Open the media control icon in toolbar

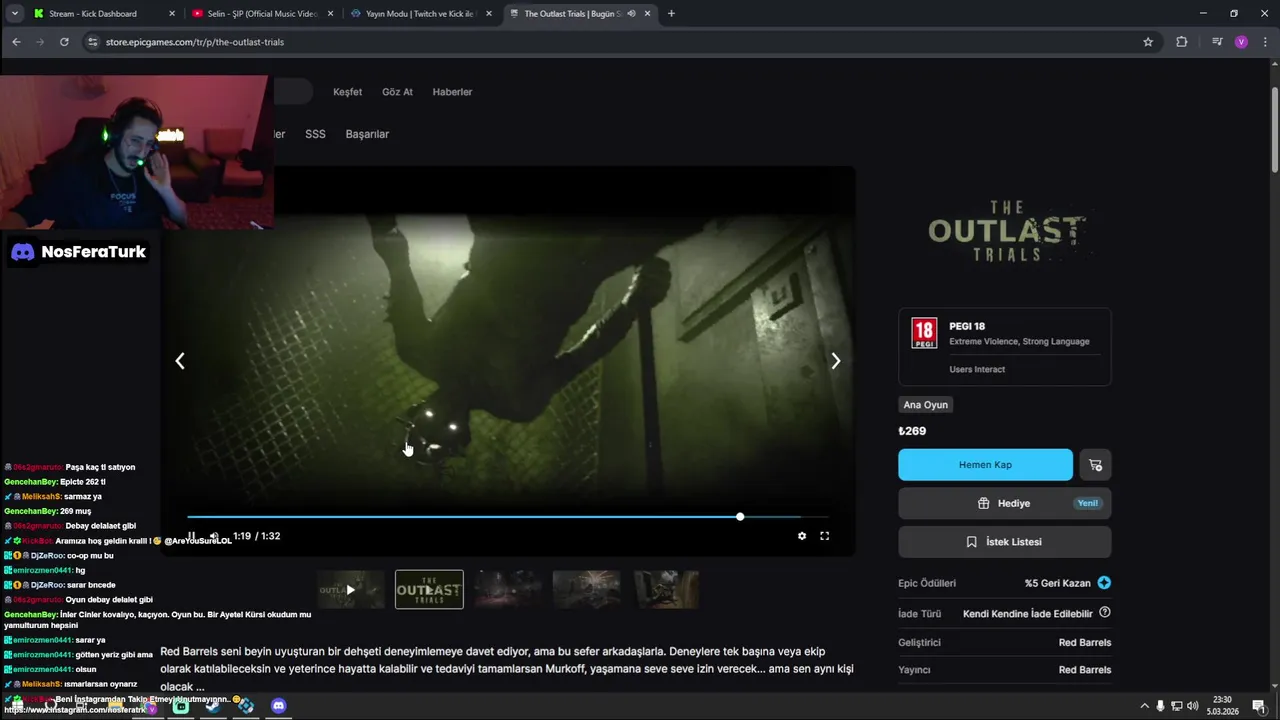1217,42
